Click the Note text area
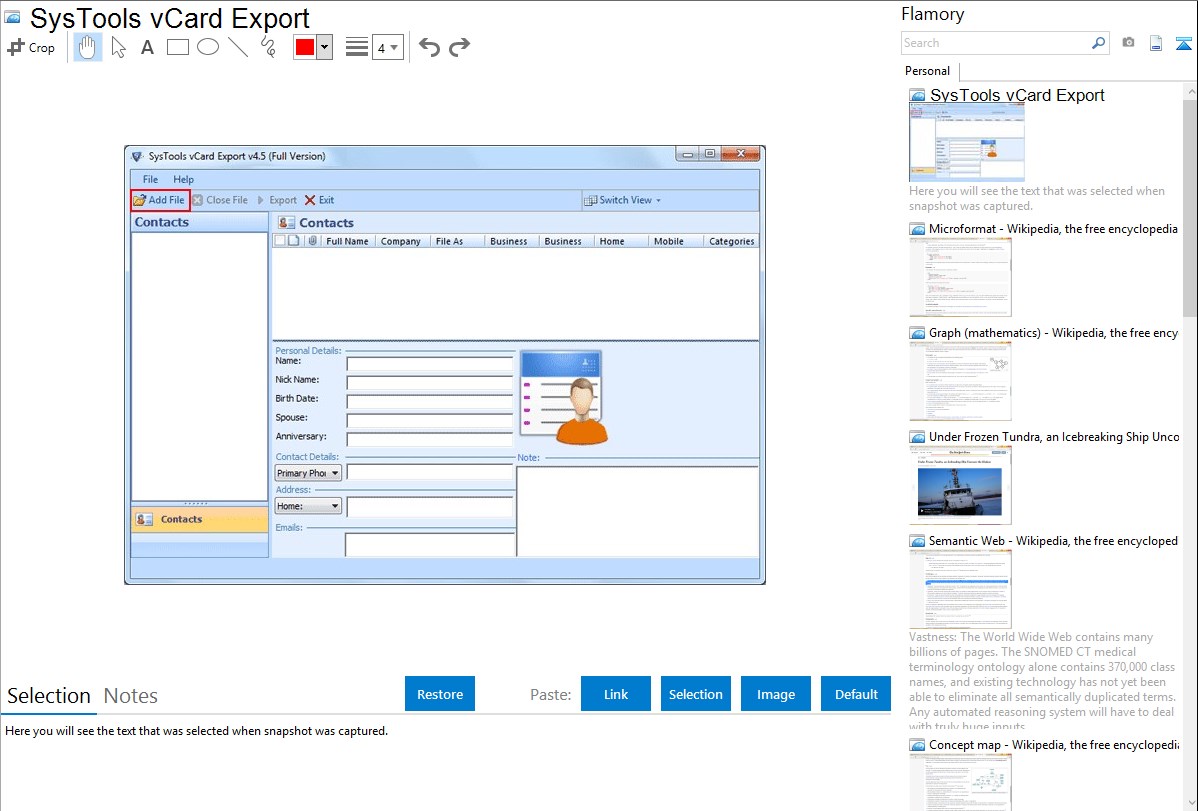The height and width of the screenshot is (811, 1198). click(x=638, y=511)
